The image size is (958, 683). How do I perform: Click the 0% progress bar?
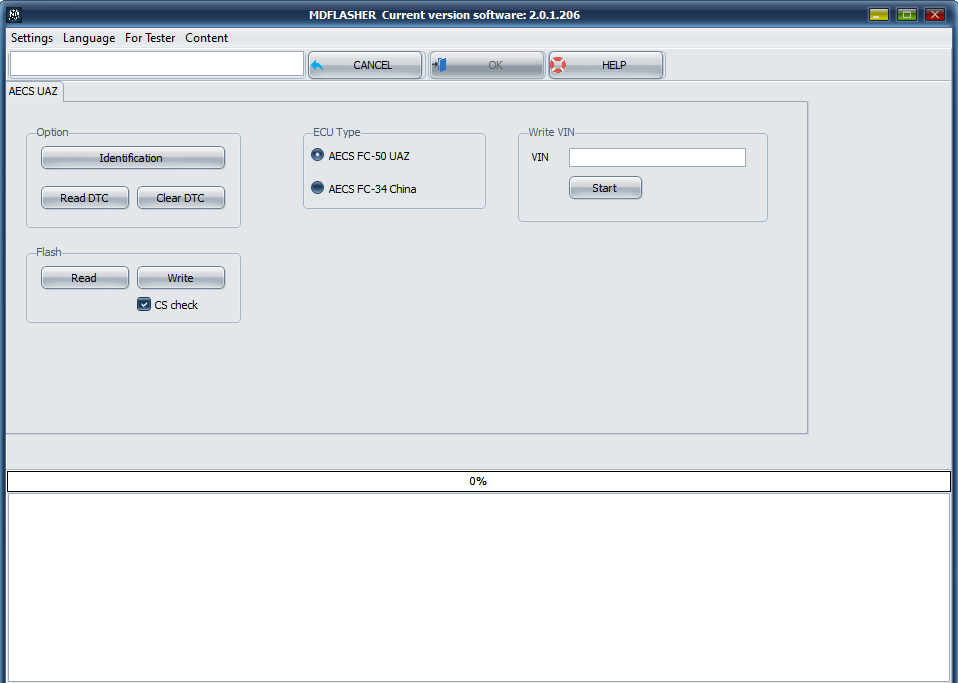point(478,481)
